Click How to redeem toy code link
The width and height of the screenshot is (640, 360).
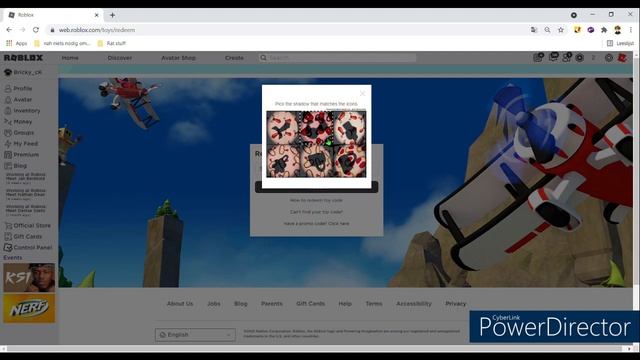[316, 200]
